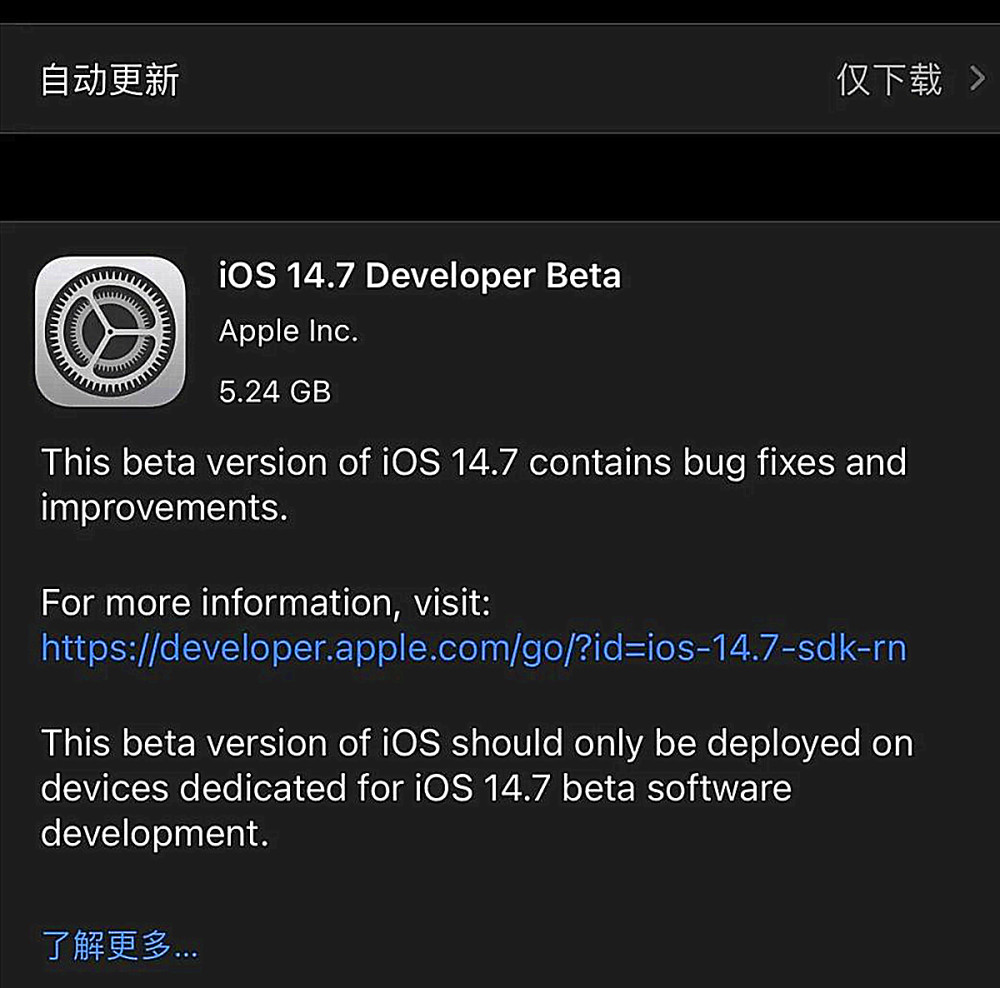This screenshot has height=988, width=1000.
Task: Tap the empty middle of the 自动更新 row
Action: click(x=500, y=79)
